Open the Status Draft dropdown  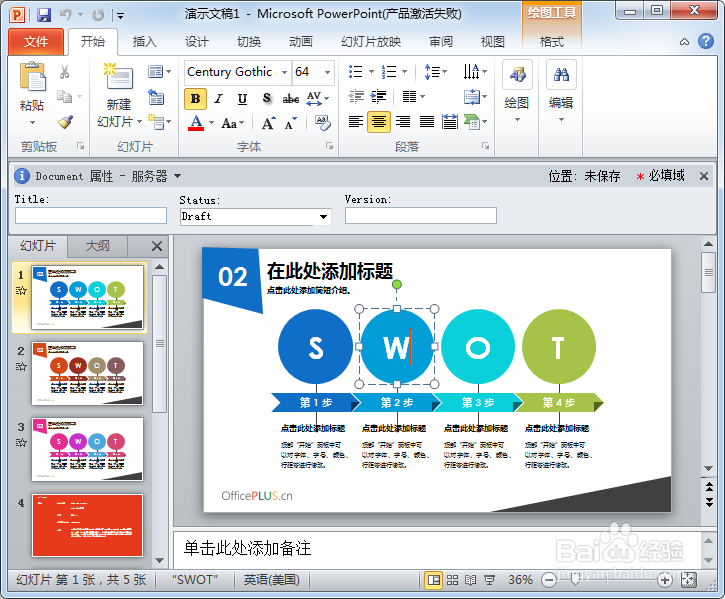(x=324, y=216)
